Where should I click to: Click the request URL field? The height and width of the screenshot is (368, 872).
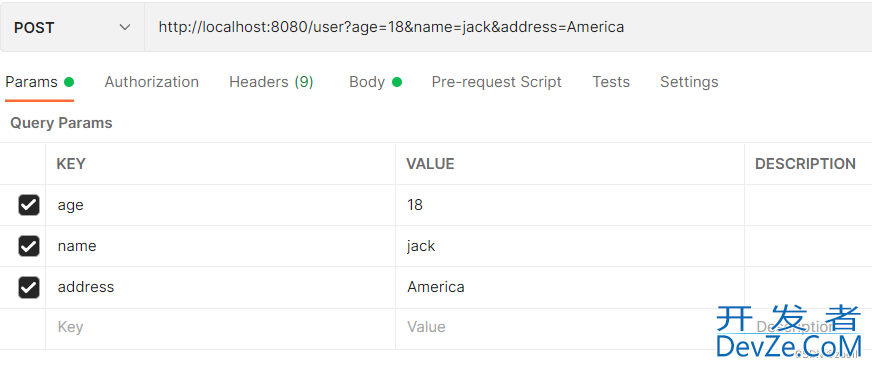pyautogui.click(x=508, y=27)
